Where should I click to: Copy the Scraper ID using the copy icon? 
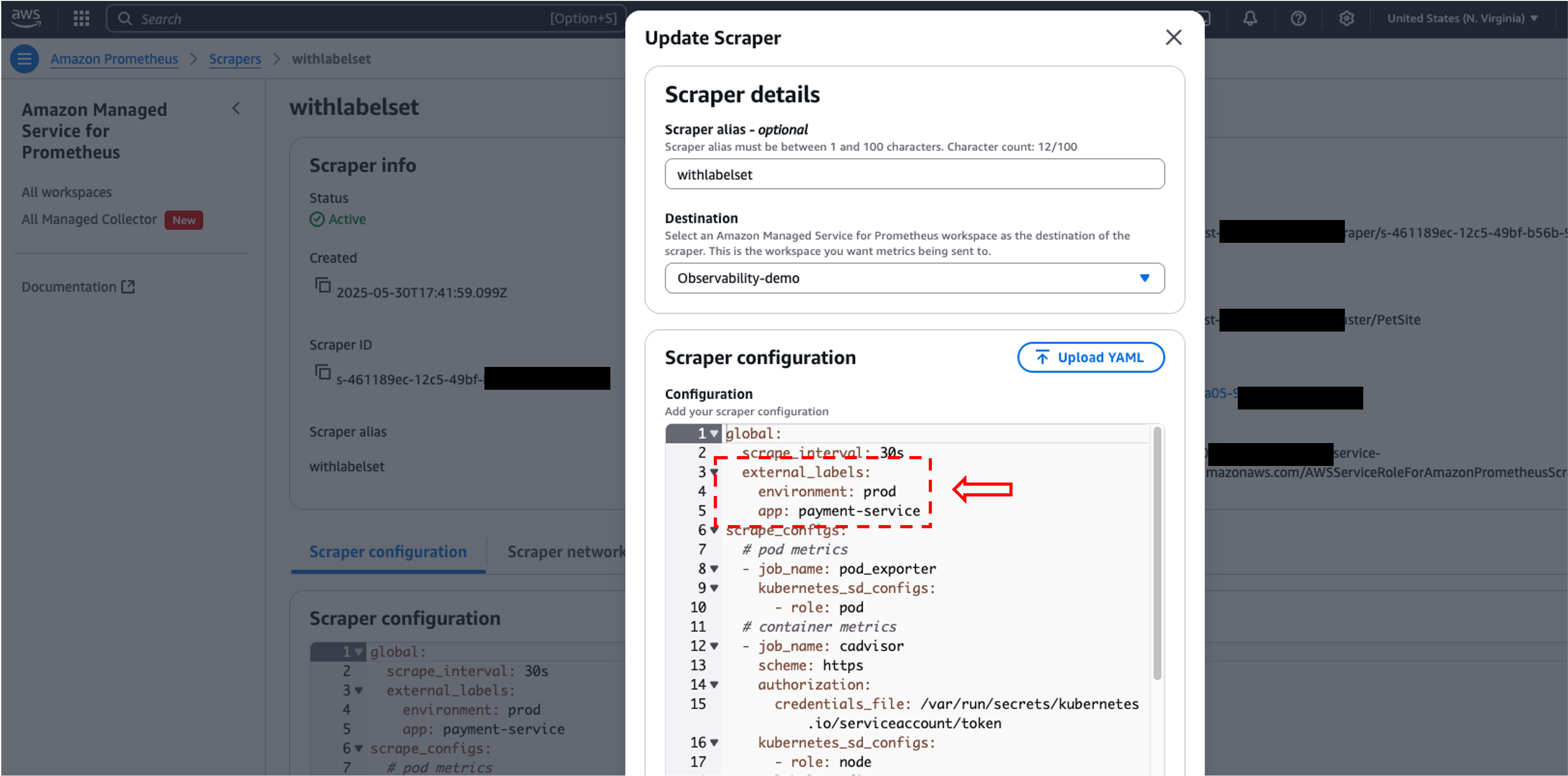323,373
